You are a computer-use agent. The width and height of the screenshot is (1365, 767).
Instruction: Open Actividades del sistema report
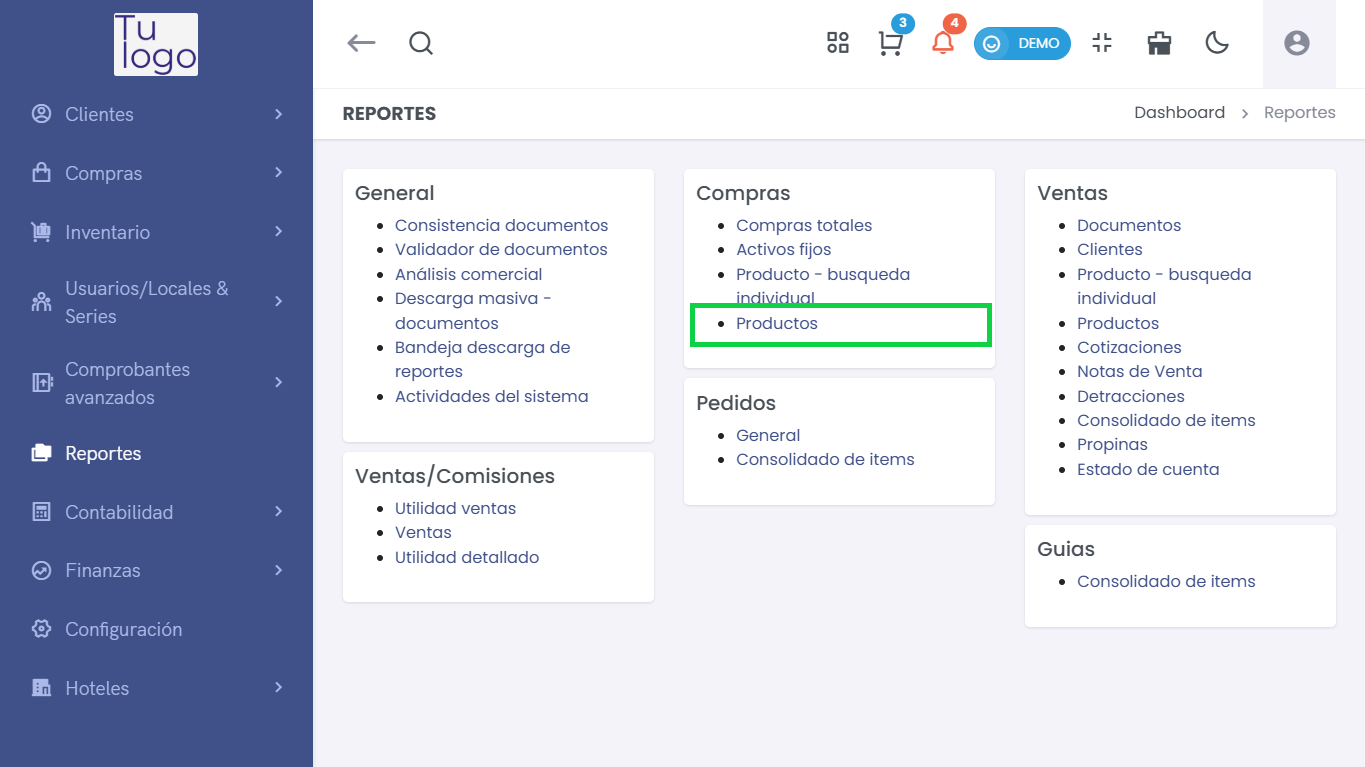point(491,396)
